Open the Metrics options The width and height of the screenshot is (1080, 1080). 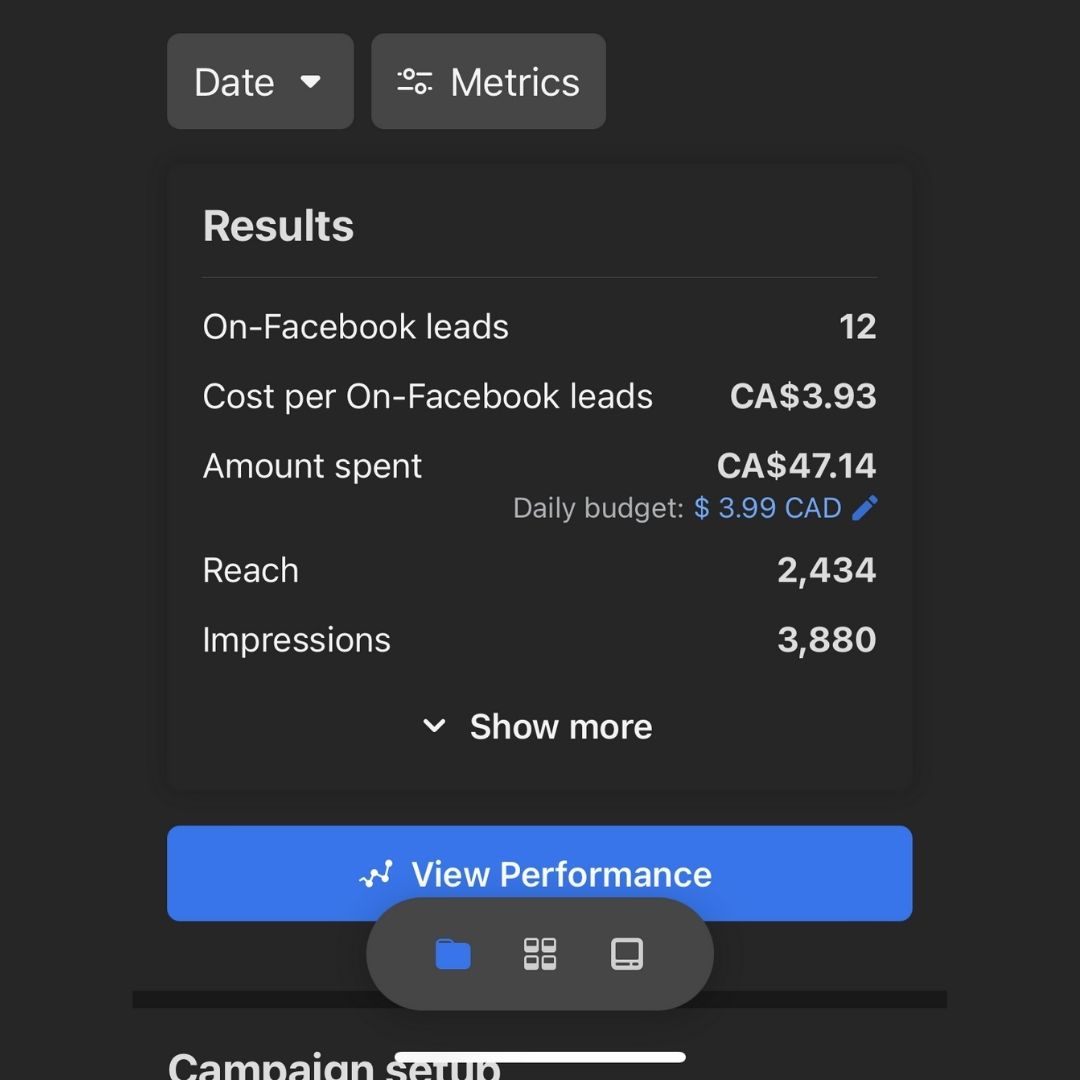point(488,82)
